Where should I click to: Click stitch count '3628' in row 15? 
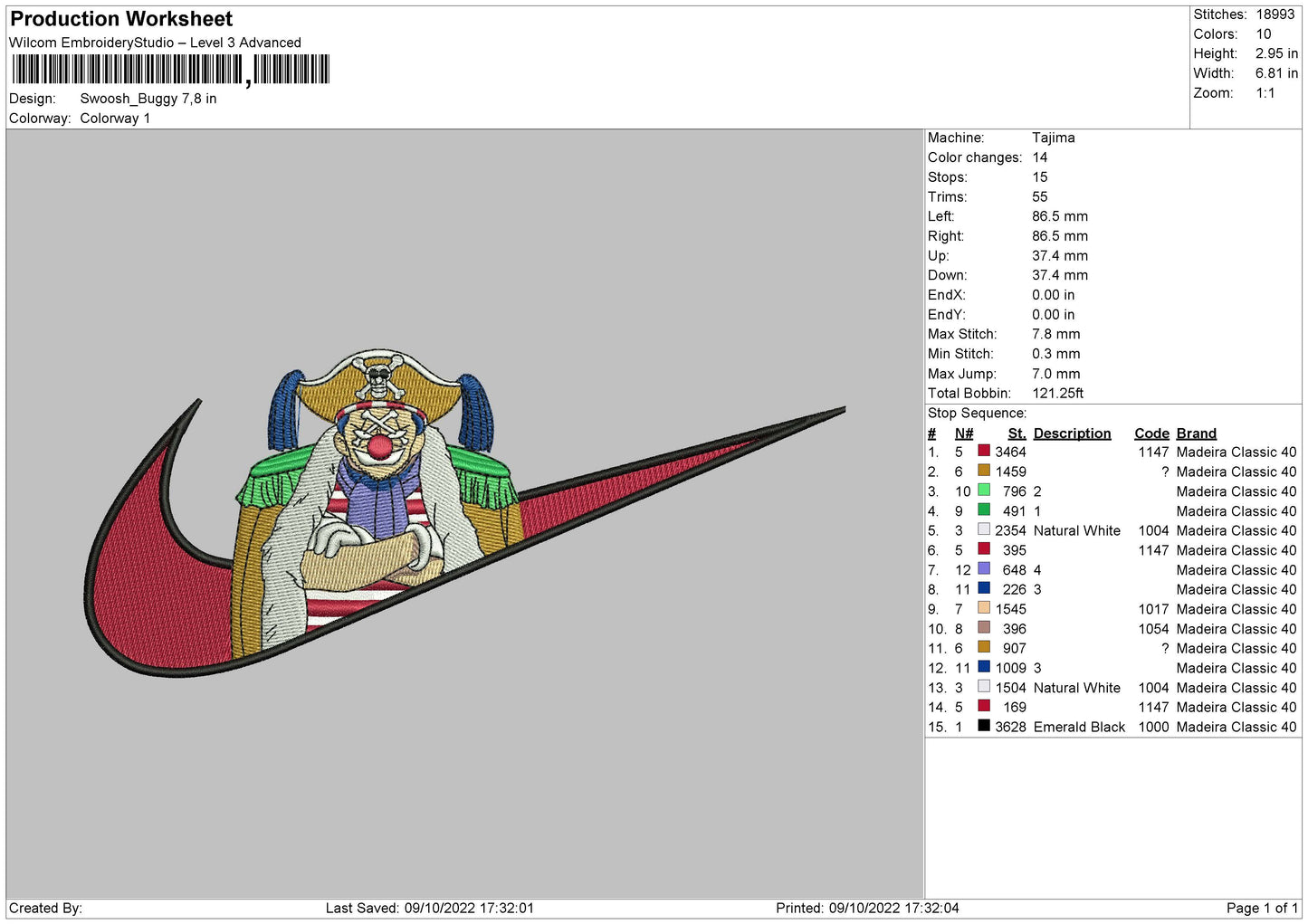tap(1010, 727)
